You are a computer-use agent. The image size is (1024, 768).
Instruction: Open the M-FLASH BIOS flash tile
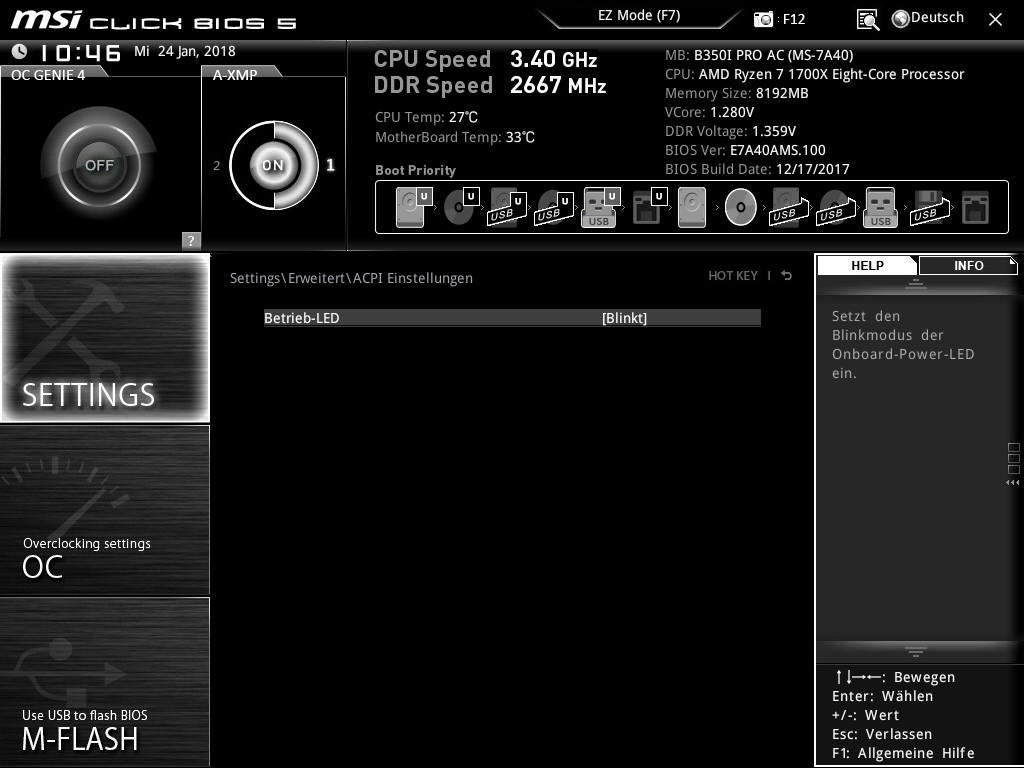pos(105,681)
